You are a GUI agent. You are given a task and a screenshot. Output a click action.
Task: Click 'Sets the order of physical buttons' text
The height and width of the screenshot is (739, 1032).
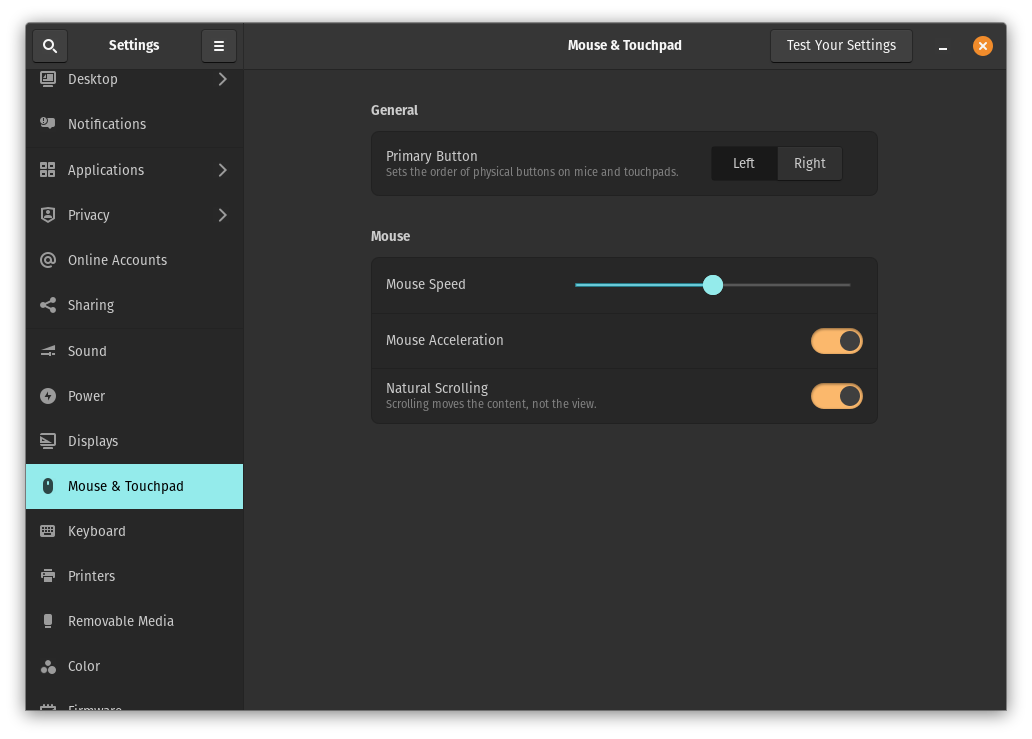[532, 172]
